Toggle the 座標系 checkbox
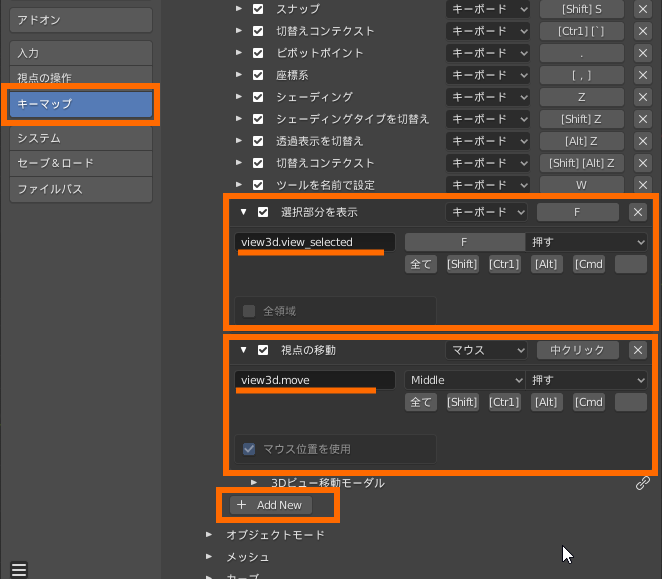Image resolution: width=662 pixels, height=579 pixels. click(258, 75)
